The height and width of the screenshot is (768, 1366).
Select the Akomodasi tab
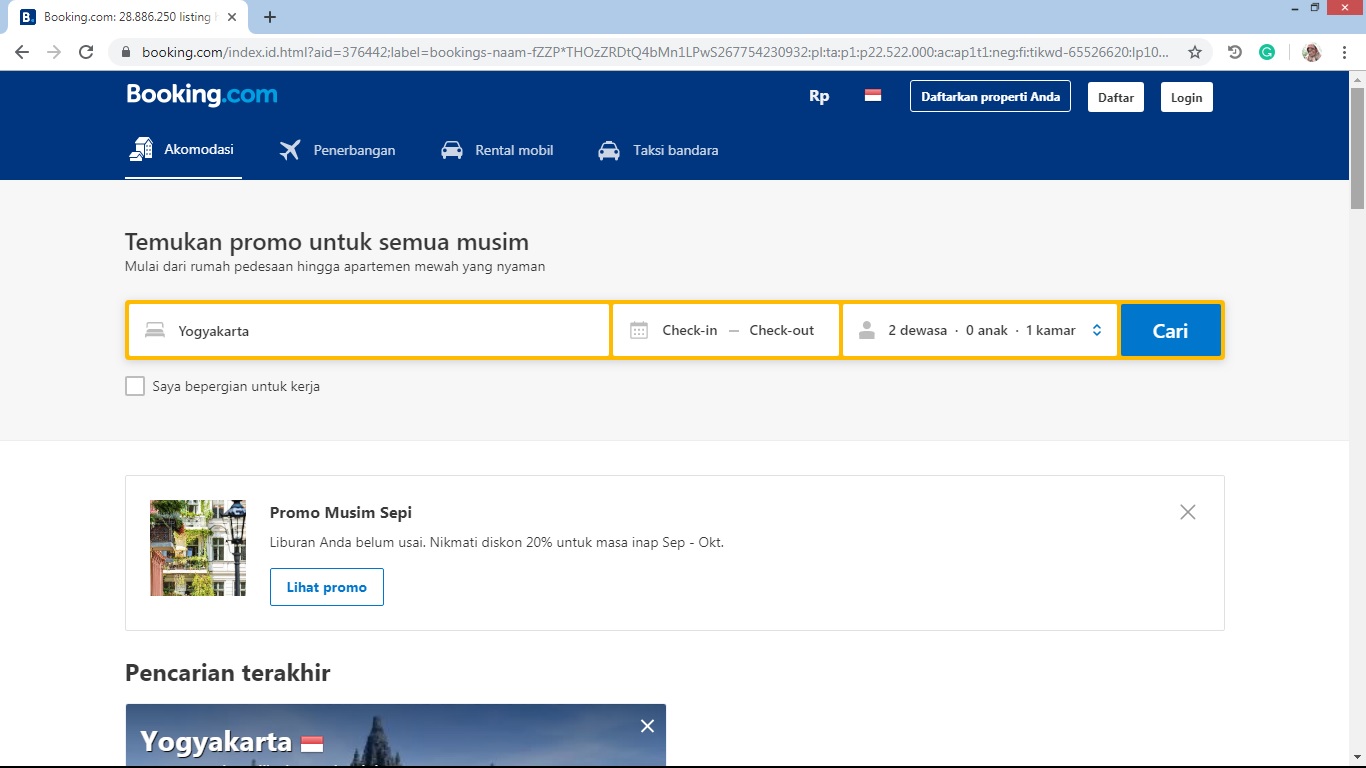(183, 150)
